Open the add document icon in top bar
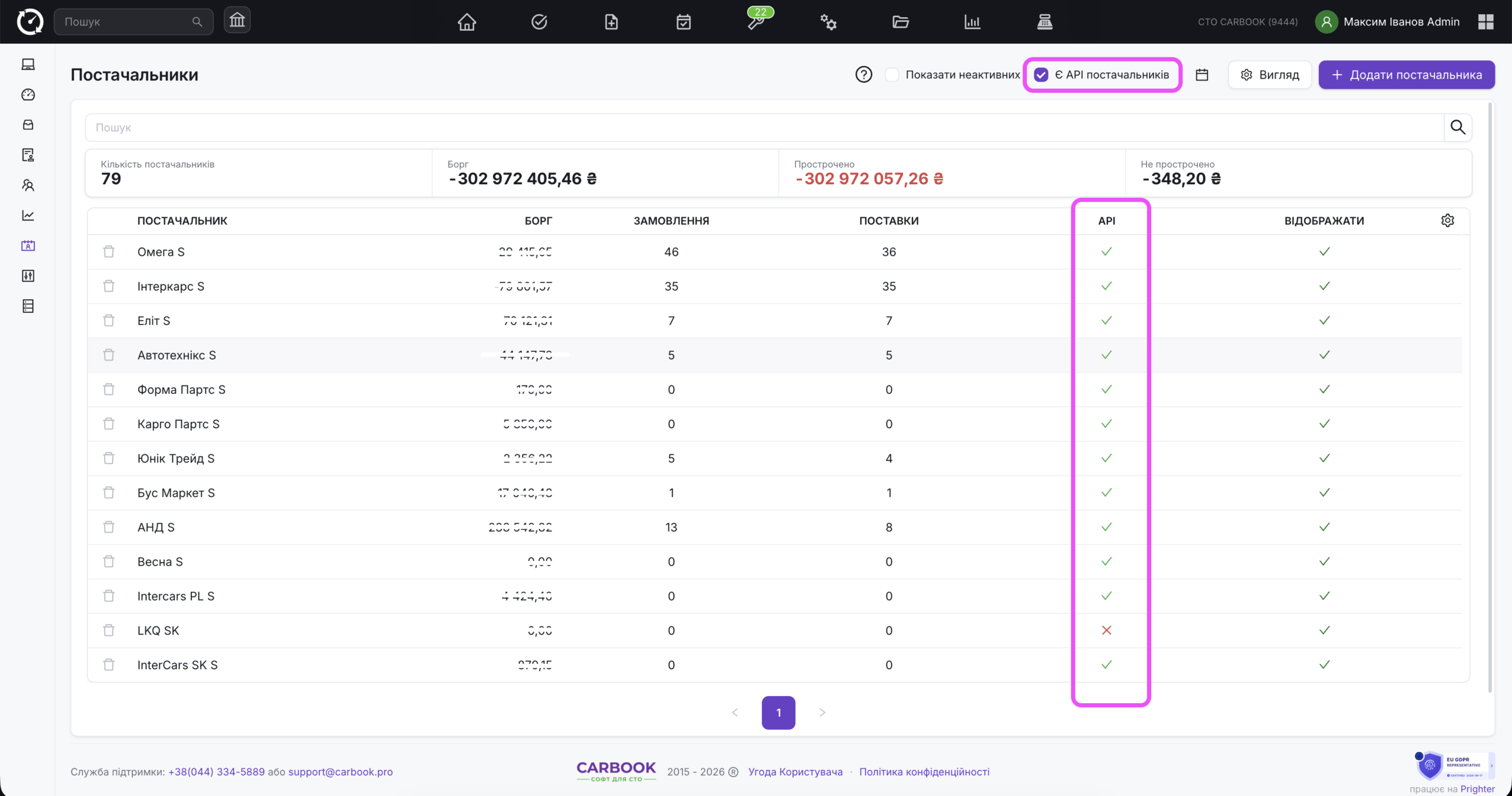Screen dimensions: 1512x796 tap(611, 22)
